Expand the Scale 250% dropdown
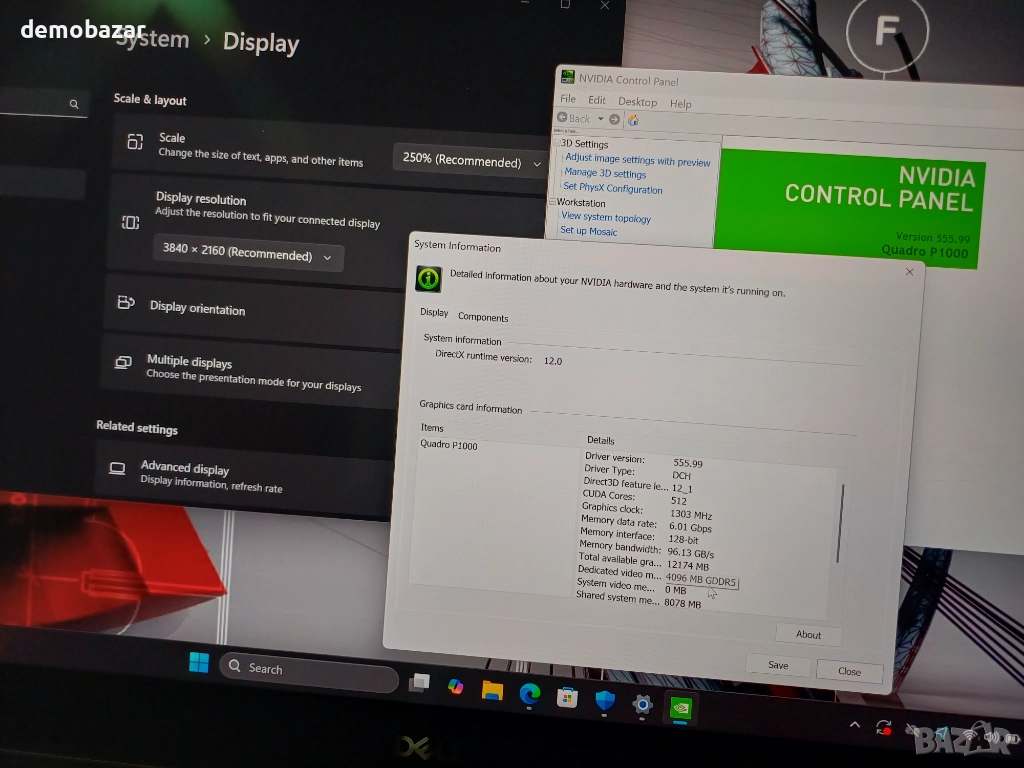The width and height of the screenshot is (1024, 768). pos(470,161)
